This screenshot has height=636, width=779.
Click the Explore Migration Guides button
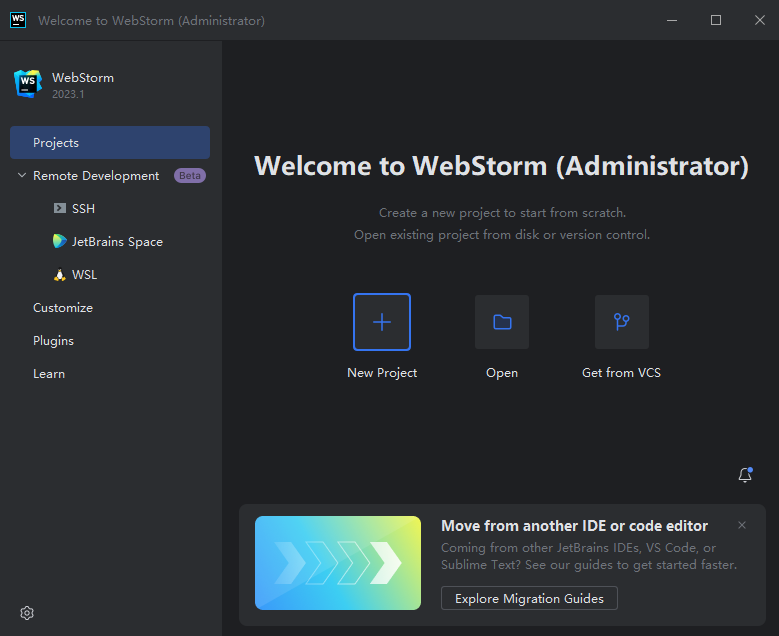pyautogui.click(x=529, y=598)
